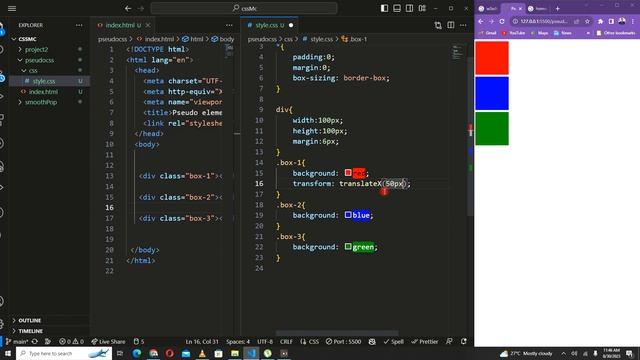Open index.html from the Explorer tree
Screen dimensions: 640x360
pyautogui.click(x=43, y=92)
